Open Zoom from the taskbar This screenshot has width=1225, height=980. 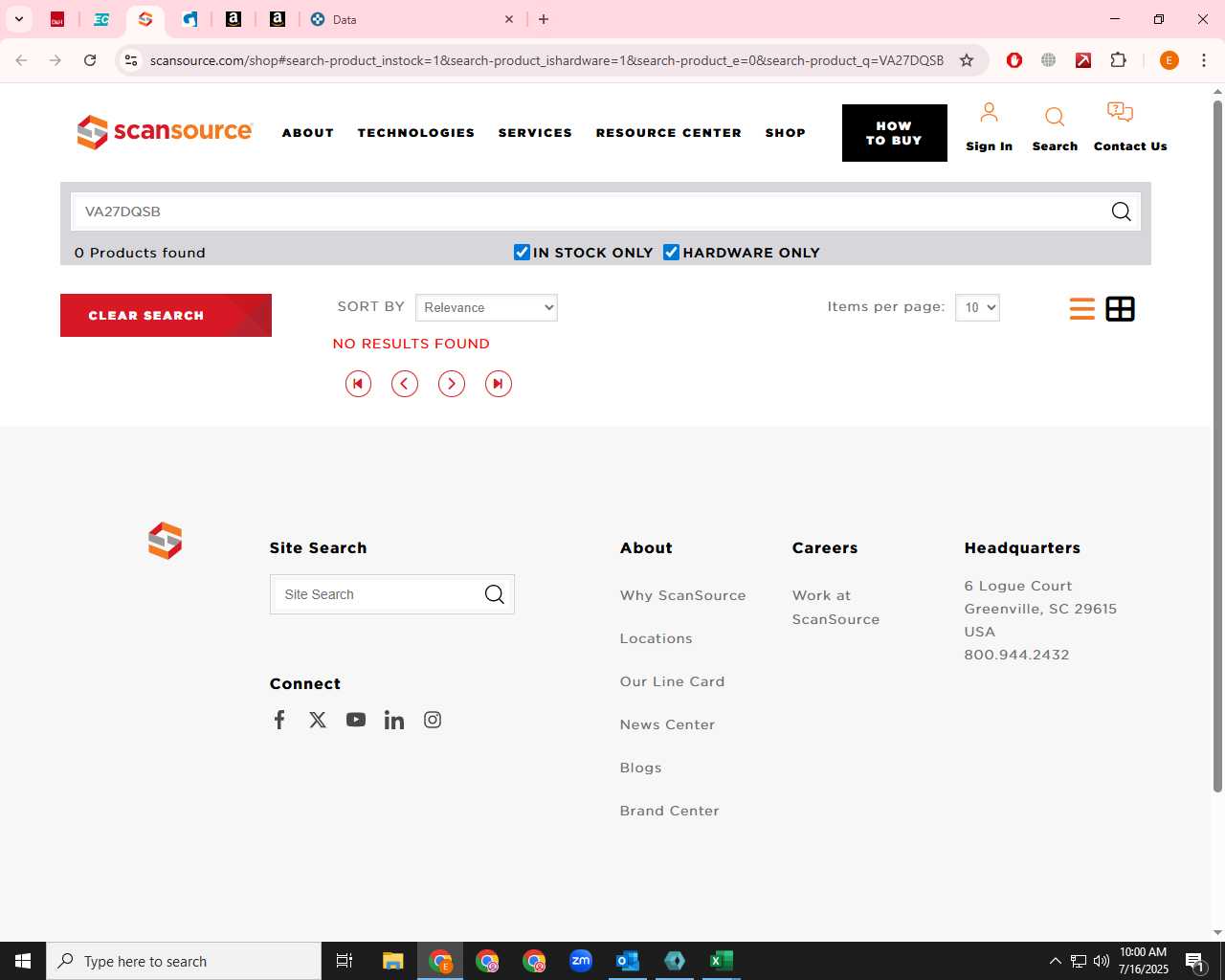[581, 961]
